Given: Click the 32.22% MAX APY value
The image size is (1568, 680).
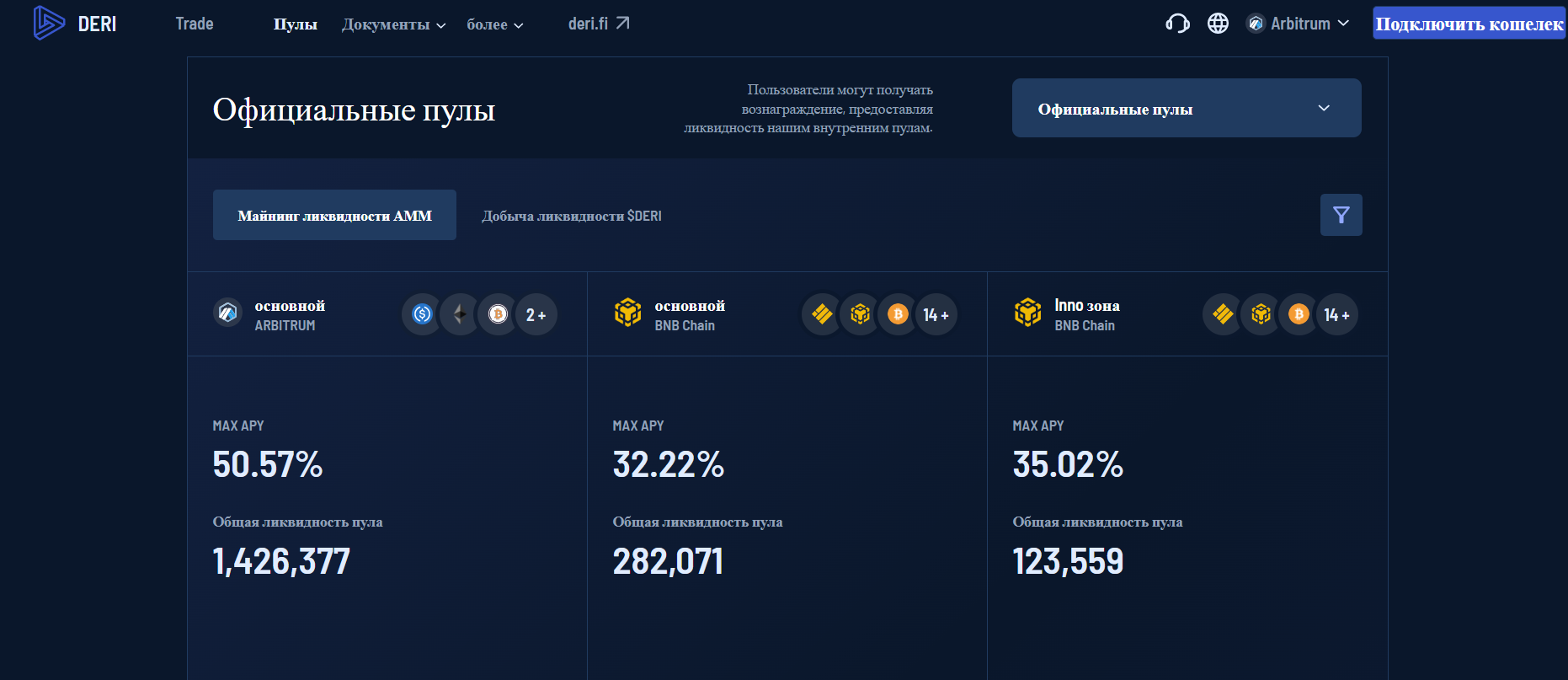Looking at the screenshot, I should pos(669,464).
